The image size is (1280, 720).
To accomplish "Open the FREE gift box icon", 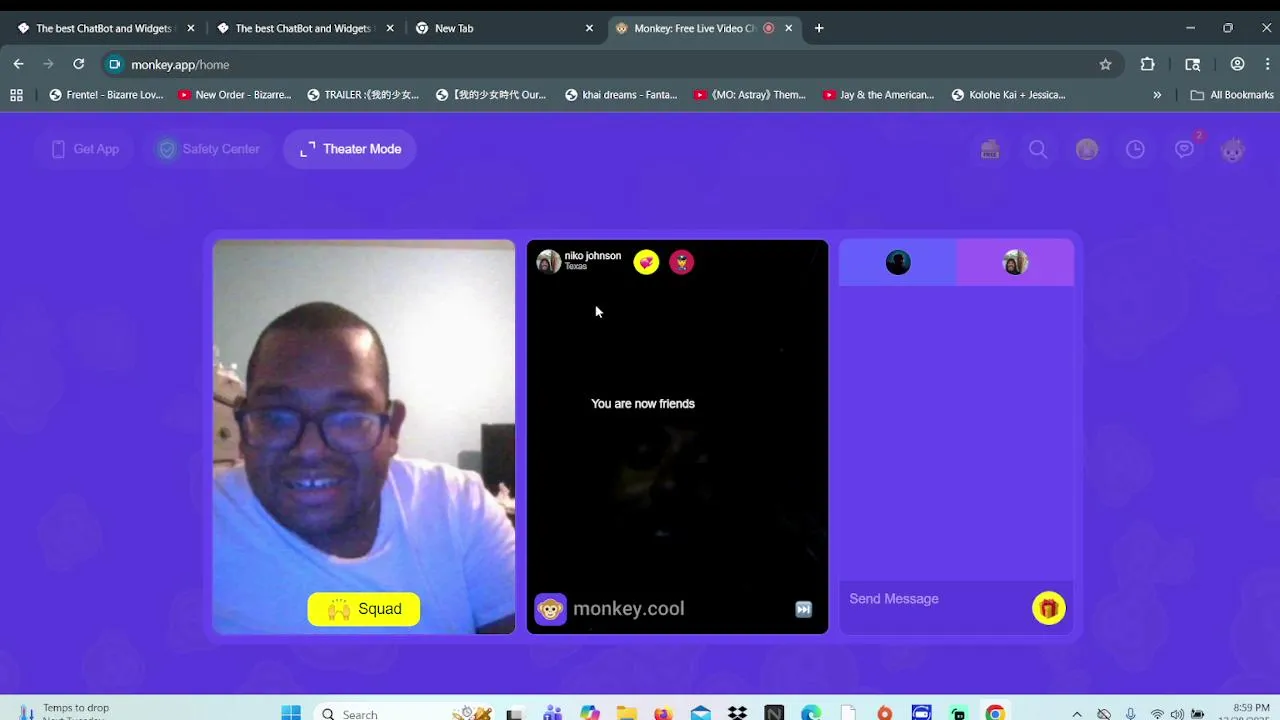I will click(x=990, y=149).
